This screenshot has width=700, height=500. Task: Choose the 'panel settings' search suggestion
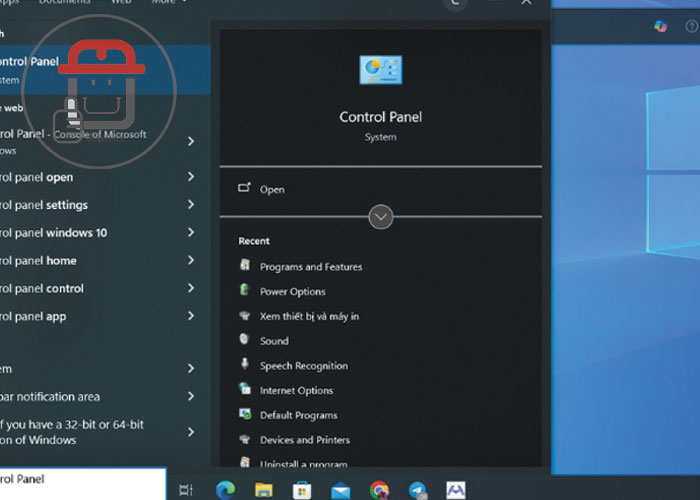tap(105, 205)
